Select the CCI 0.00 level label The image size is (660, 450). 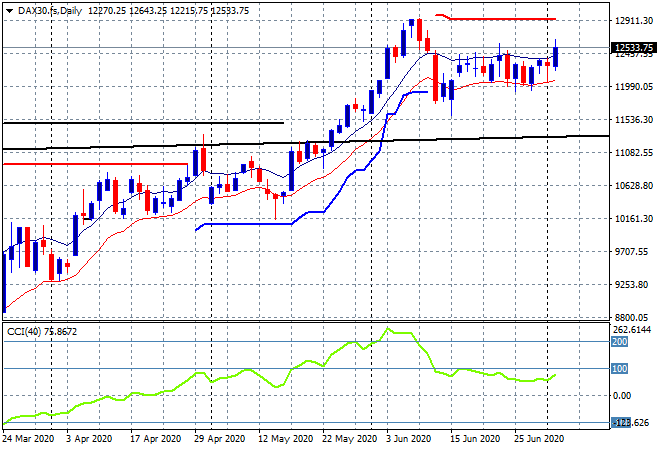[x=622, y=395]
